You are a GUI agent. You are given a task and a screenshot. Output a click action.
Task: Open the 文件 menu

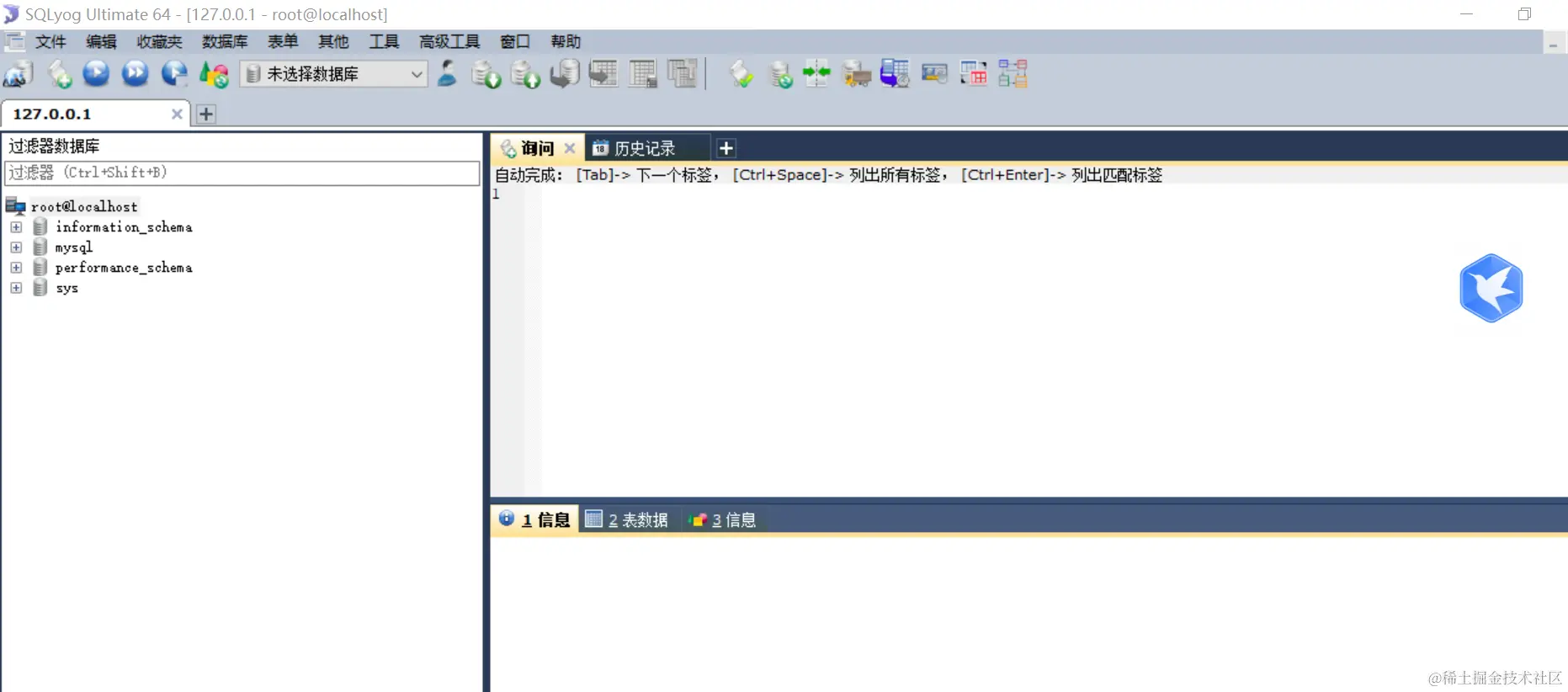pos(50,41)
